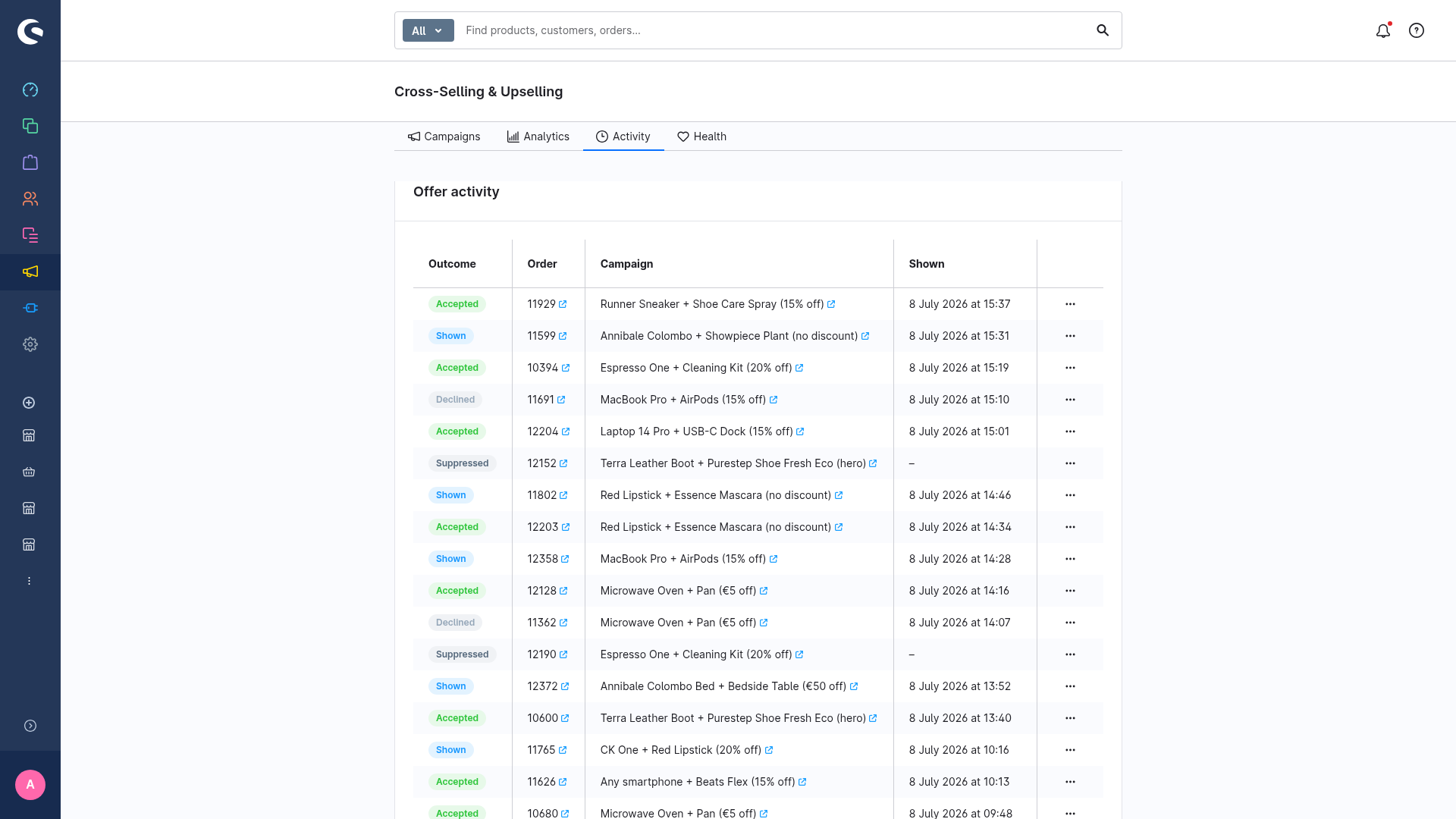Viewport: 1456px width, 819px height.
Task: Open the Marketing megaphone icon in sidebar
Action: coord(30,271)
